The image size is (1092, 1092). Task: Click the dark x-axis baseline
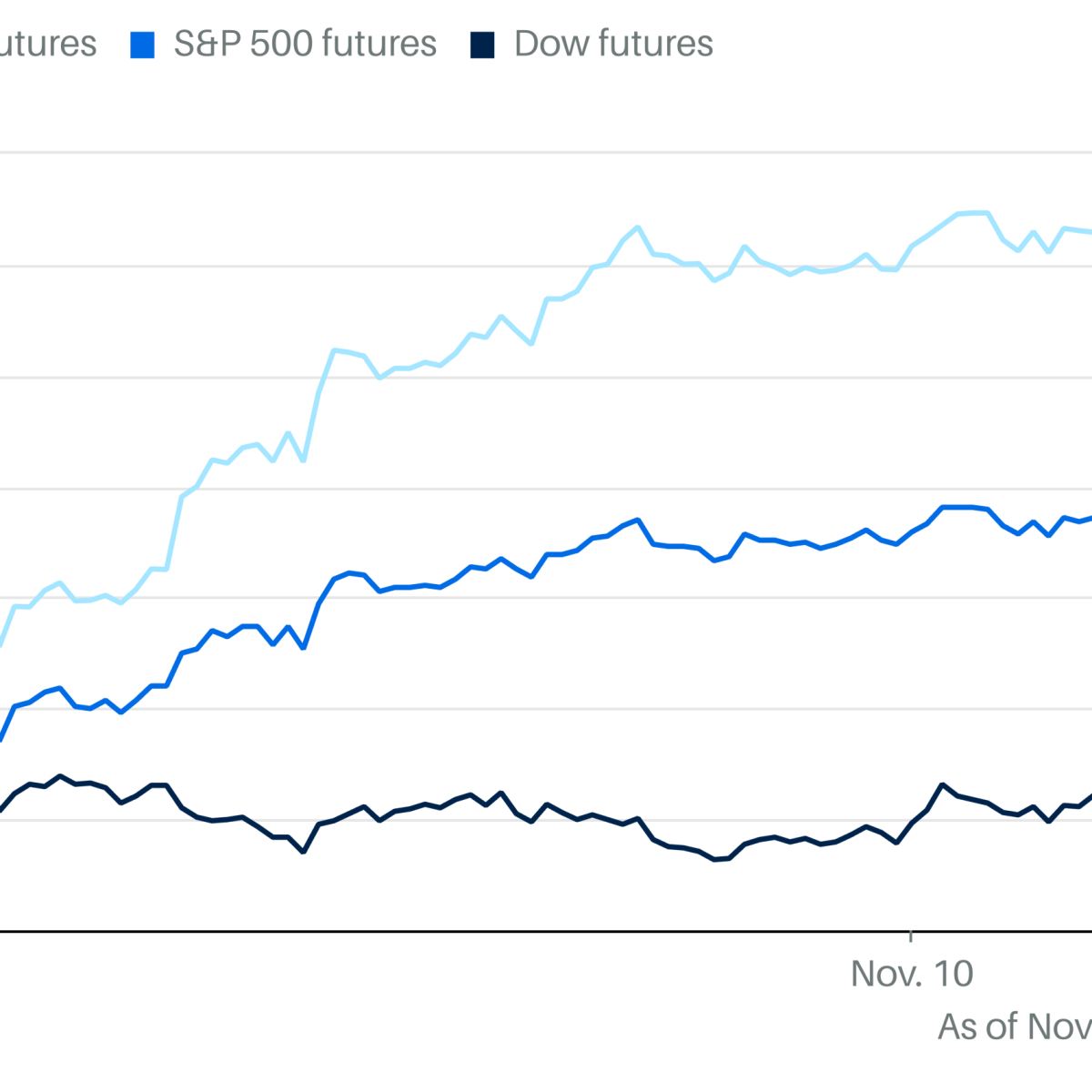pos(546,932)
